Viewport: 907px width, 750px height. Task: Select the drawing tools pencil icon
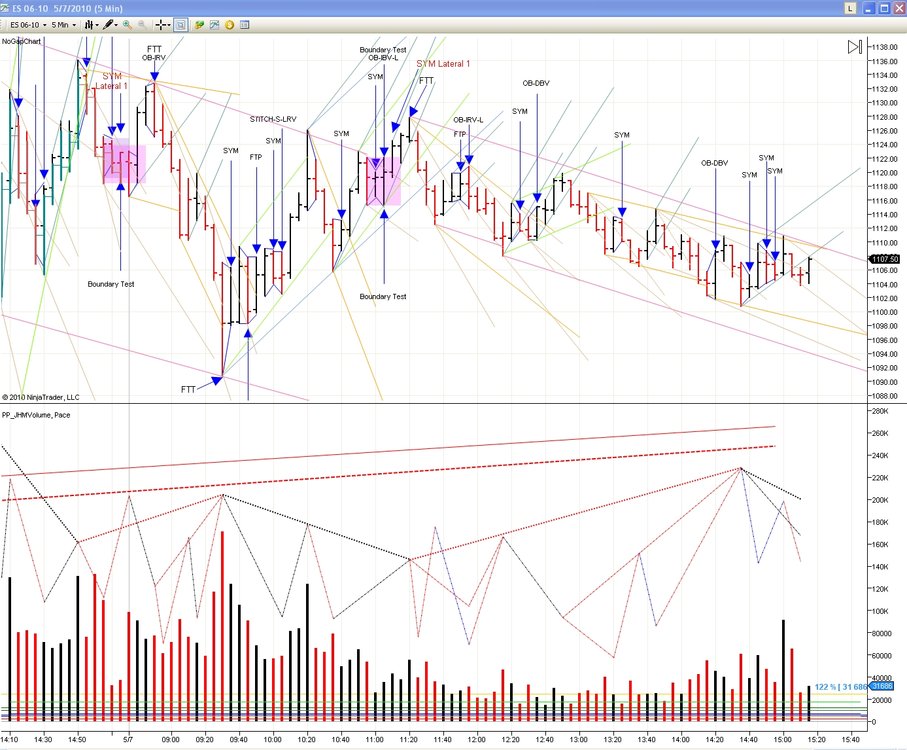tap(108, 25)
